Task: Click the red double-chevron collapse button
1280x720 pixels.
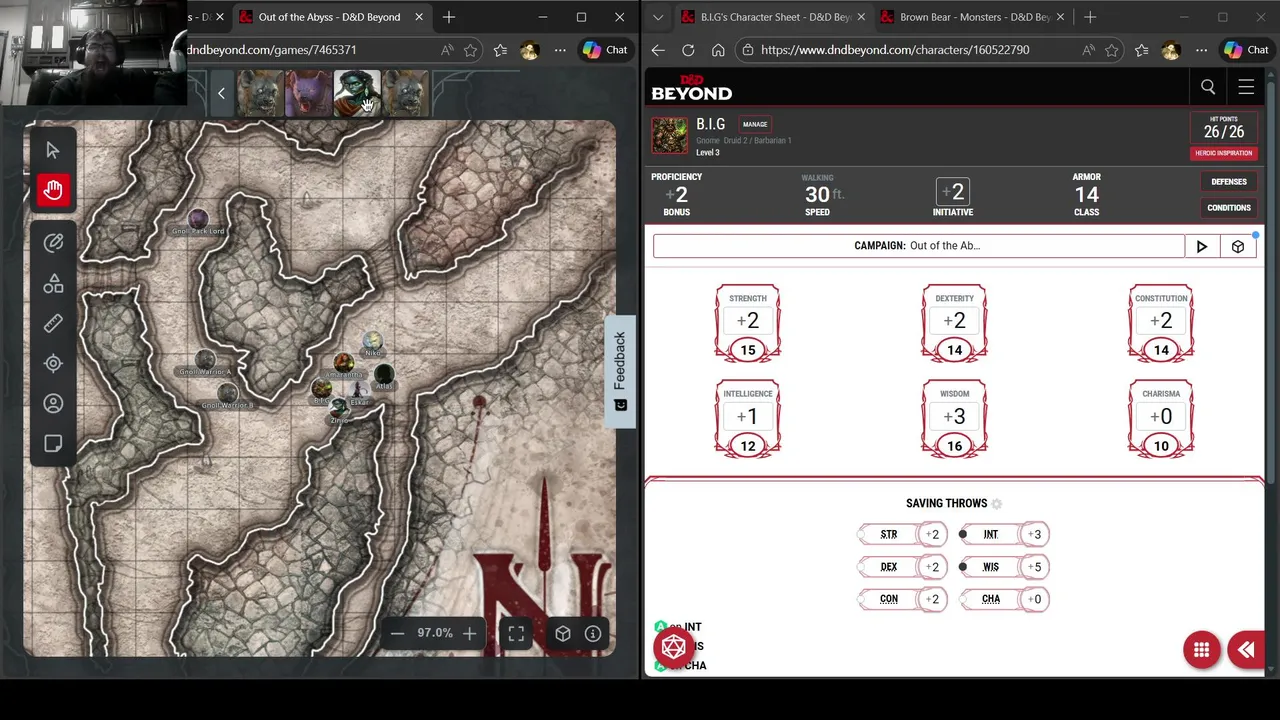Action: click(1246, 650)
